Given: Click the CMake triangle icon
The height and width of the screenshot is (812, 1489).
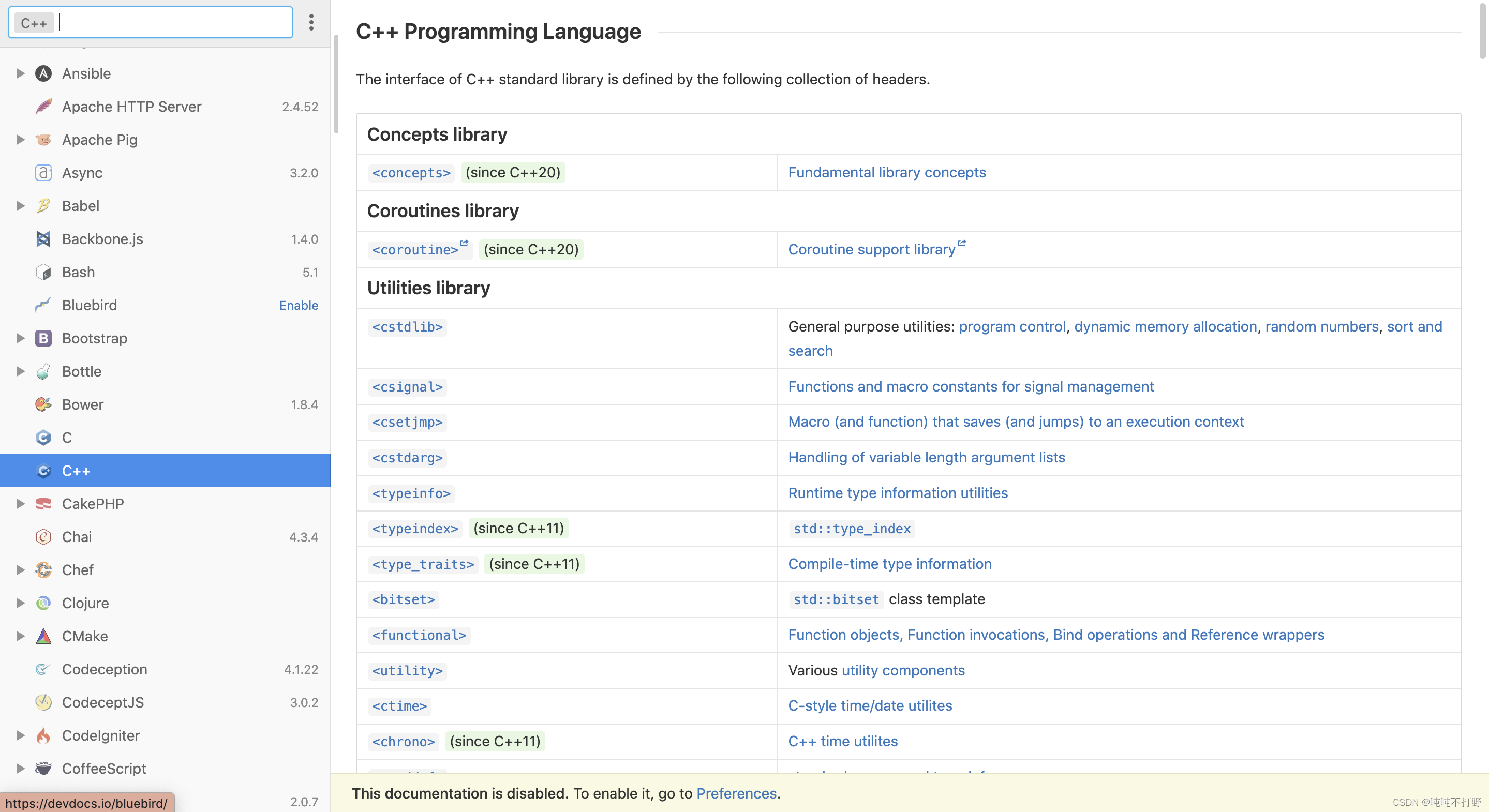Looking at the screenshot, I should click(x=43, y=636).
